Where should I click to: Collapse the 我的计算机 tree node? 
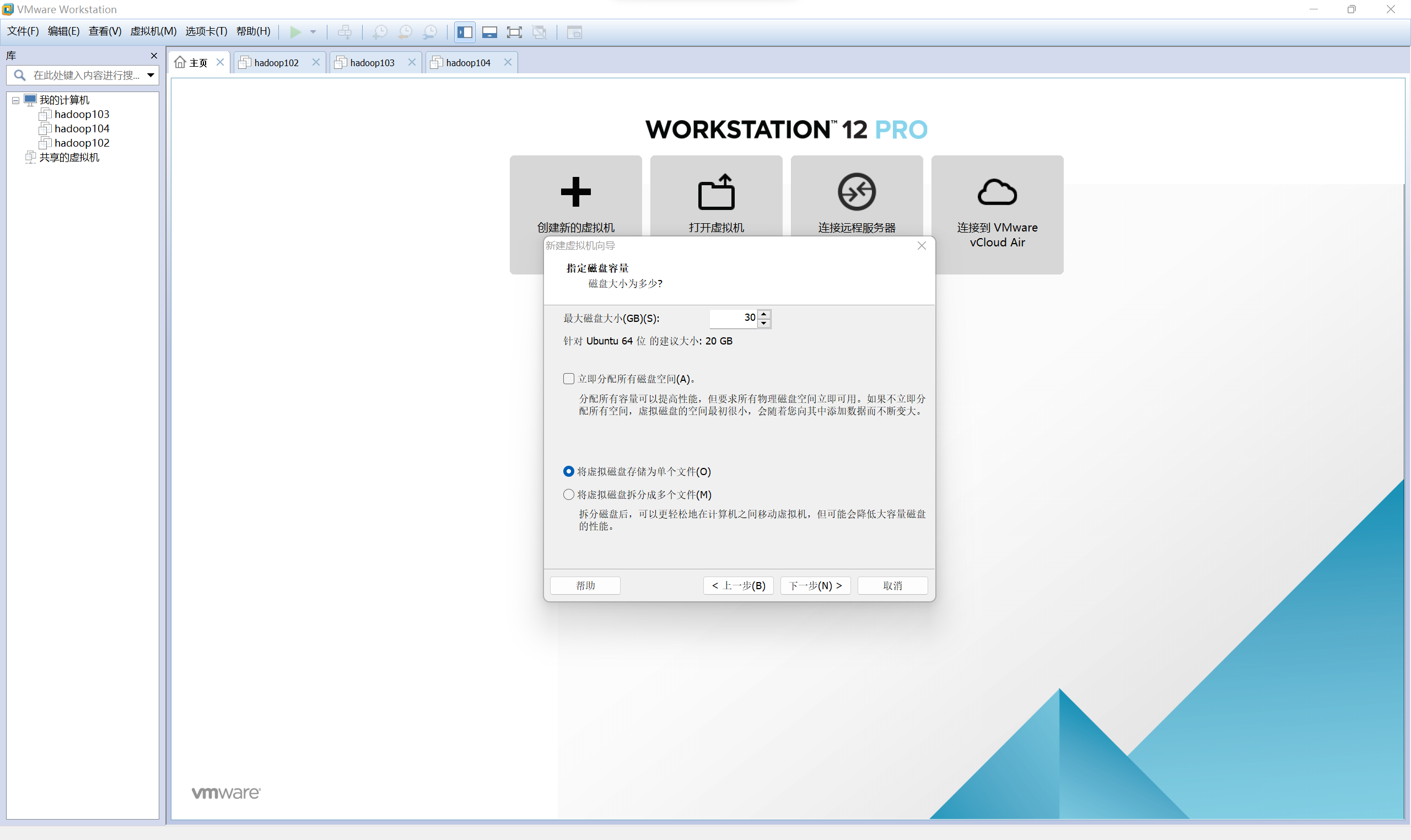click(x=16, y=100)
